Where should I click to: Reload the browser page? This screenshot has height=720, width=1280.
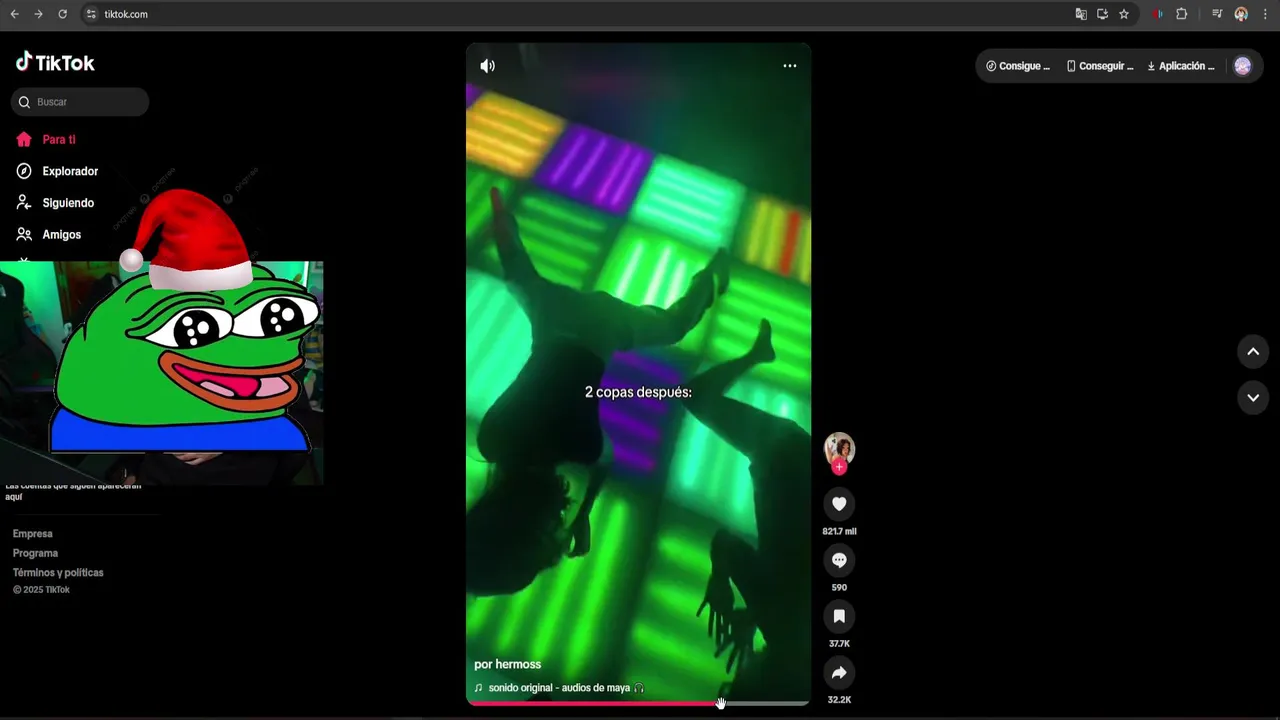tap(62, 14)
